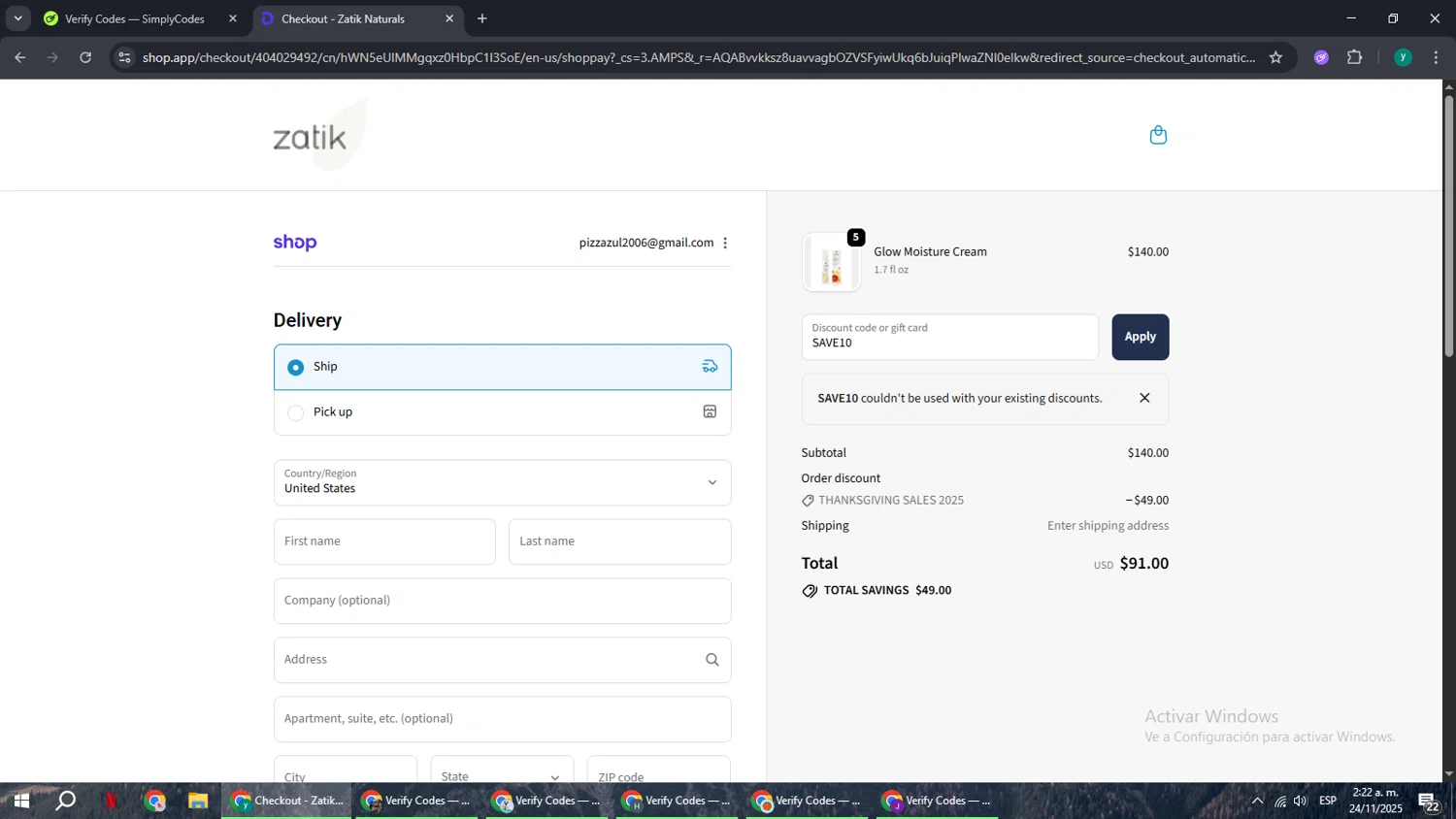Open the Checkout - Zatik taskbar window

287,801
